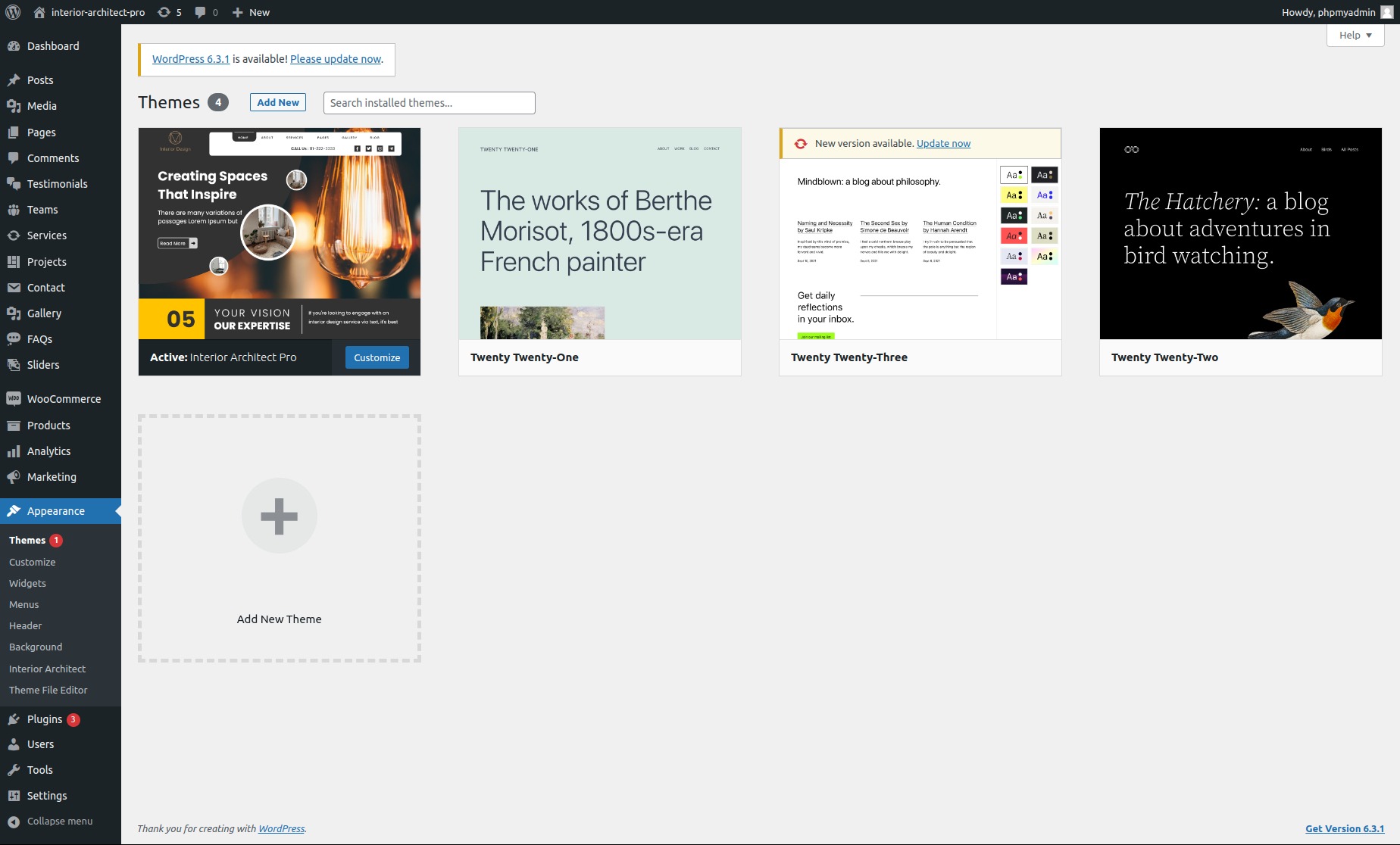Click the Twenty Twenty-One theme name

click(x=524, y=357)
